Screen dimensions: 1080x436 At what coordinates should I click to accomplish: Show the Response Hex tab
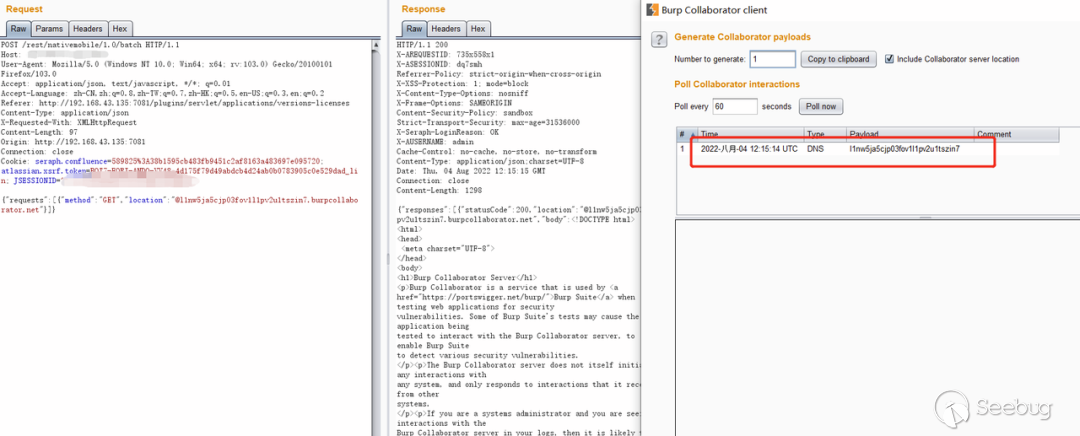click(478, 29)
